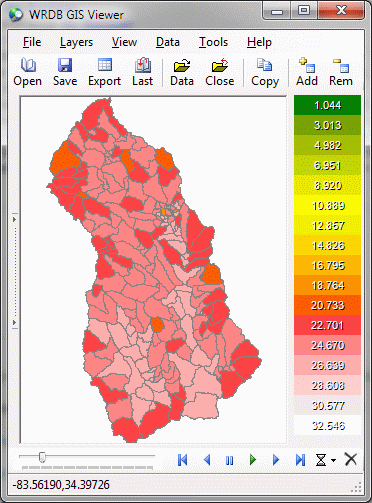372x503 pixels.
Task: Click the Copy toolbar icon
Action: 265,65
